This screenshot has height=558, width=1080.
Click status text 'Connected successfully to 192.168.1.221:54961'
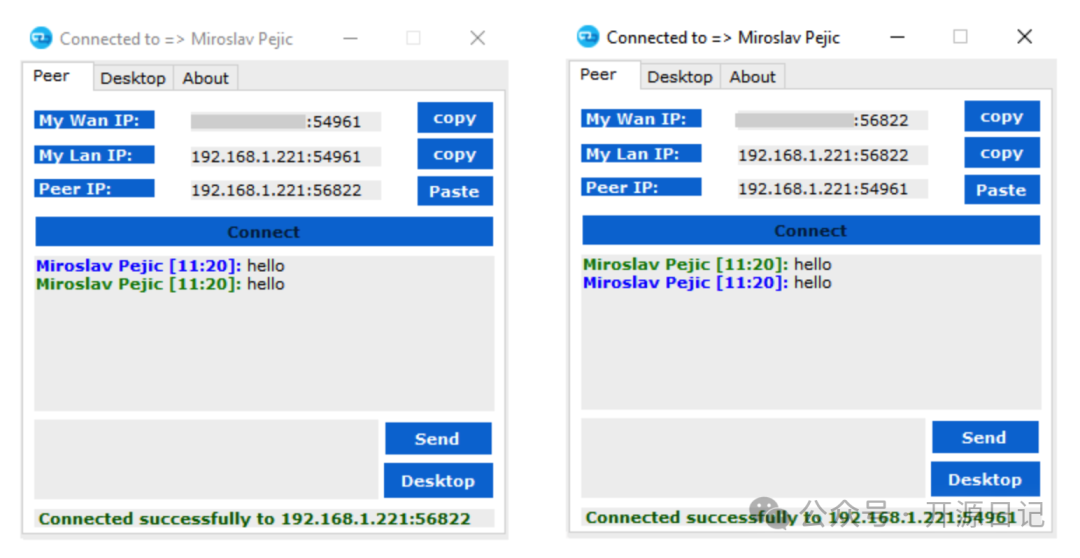801,517
